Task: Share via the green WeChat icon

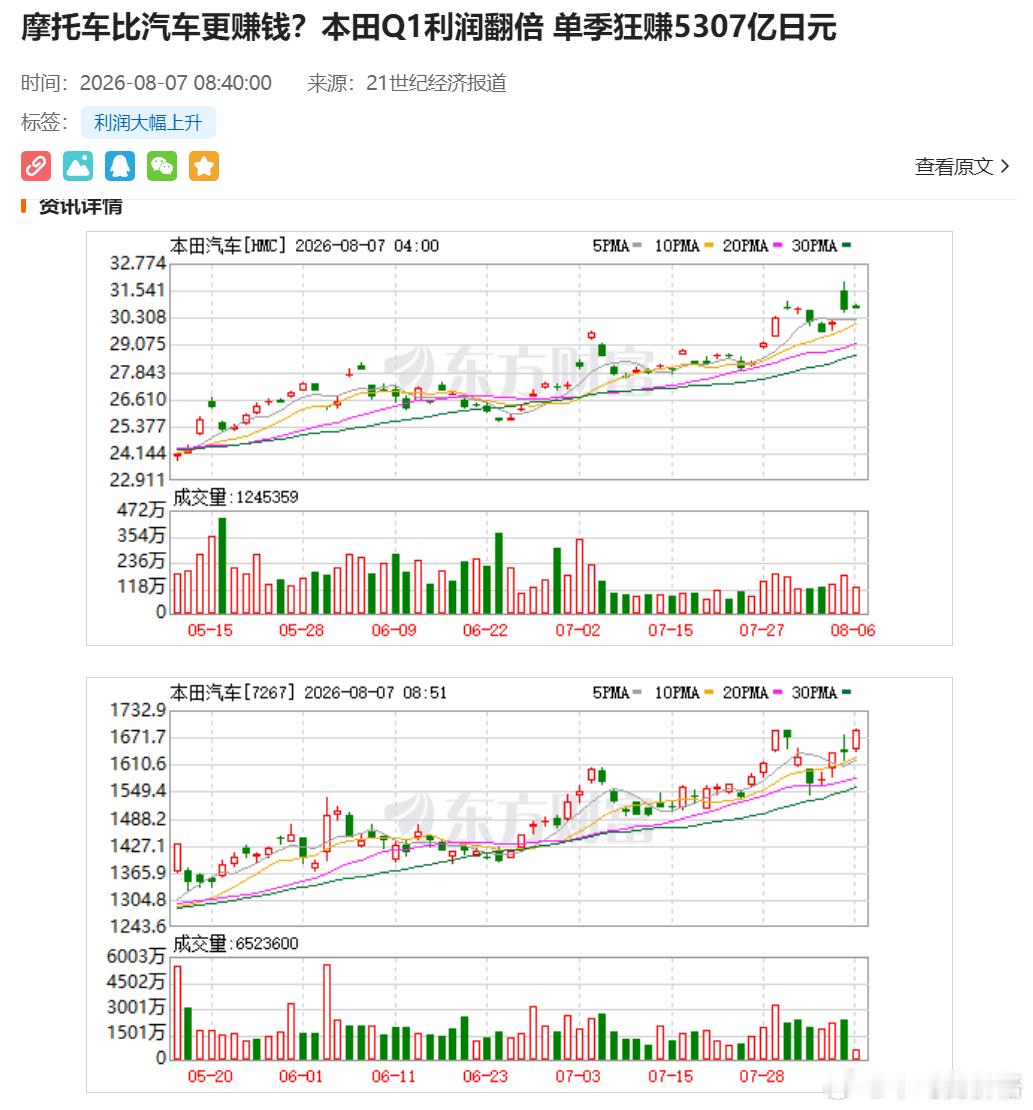Action: 162,166
